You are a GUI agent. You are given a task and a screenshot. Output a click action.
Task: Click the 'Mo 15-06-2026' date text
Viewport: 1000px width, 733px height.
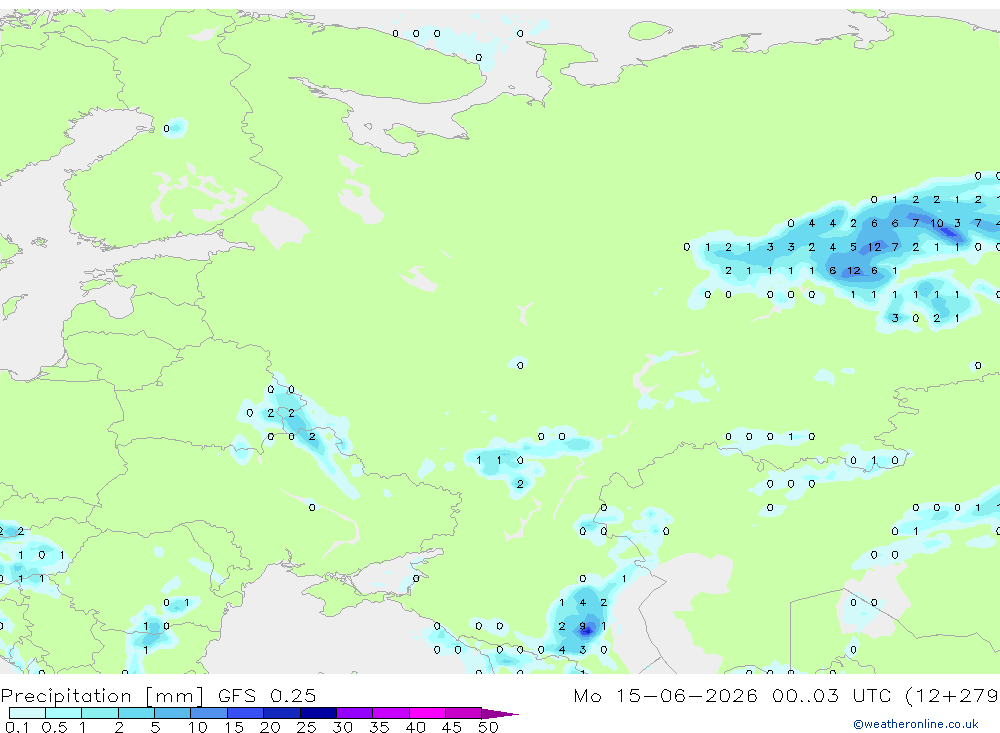pyautogui.click(x=665, y=695)
